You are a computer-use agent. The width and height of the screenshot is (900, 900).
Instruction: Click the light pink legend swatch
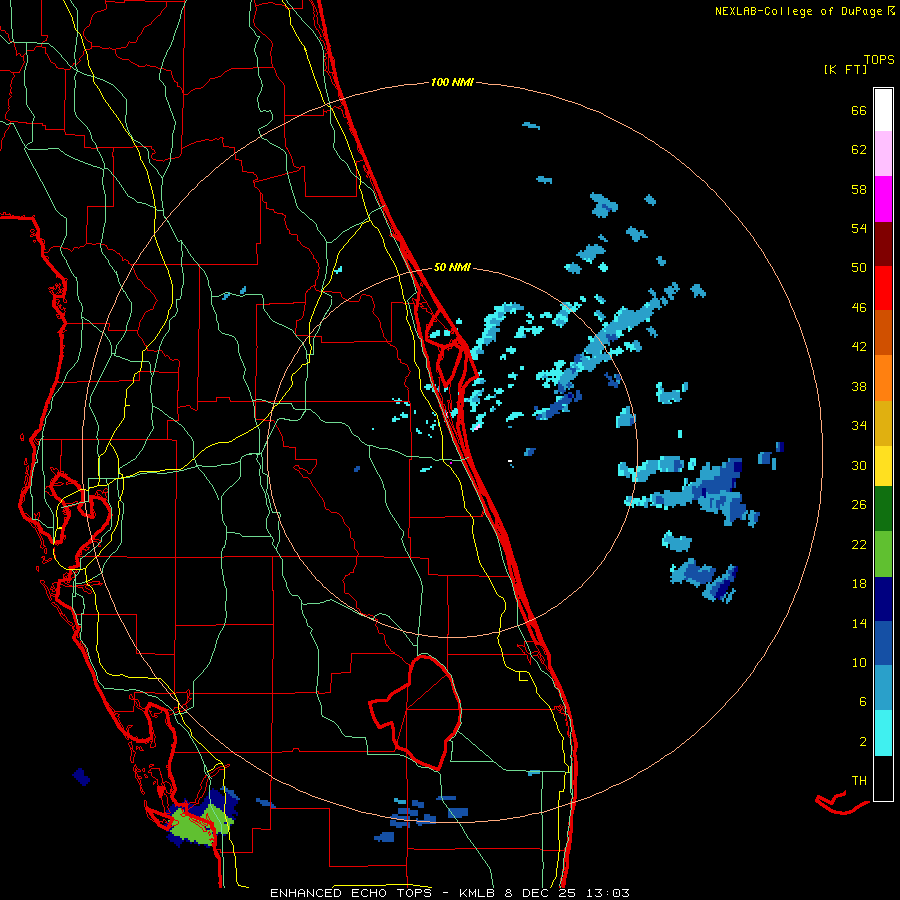coord(883,153)
